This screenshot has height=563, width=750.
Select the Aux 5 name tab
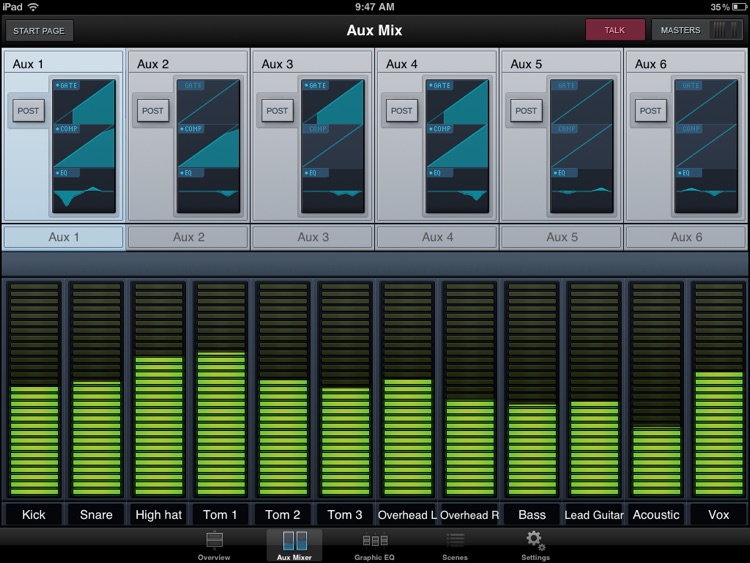562,237
